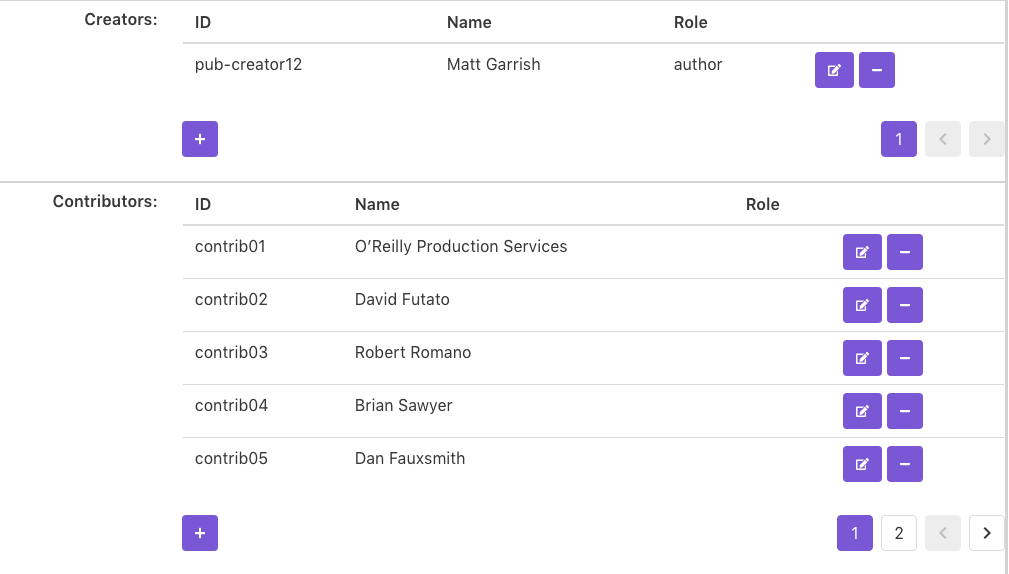Go to contributors page 2
The width and height of the screenshot is (1009, 574).
pos(899,533)
